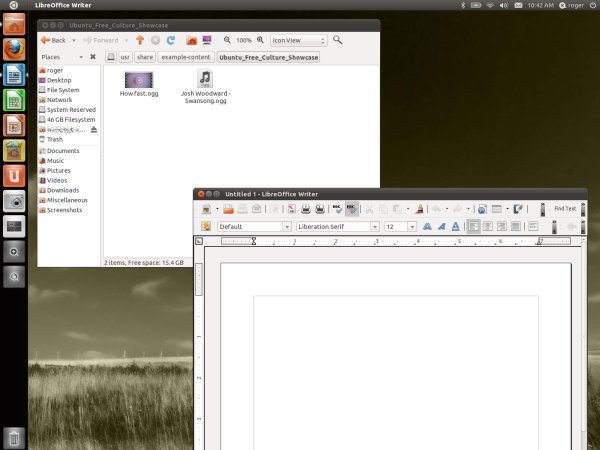This screenshot has height=450, width=600.
Task: Apply bold formatting in Writer
Action: coord(427,227)
